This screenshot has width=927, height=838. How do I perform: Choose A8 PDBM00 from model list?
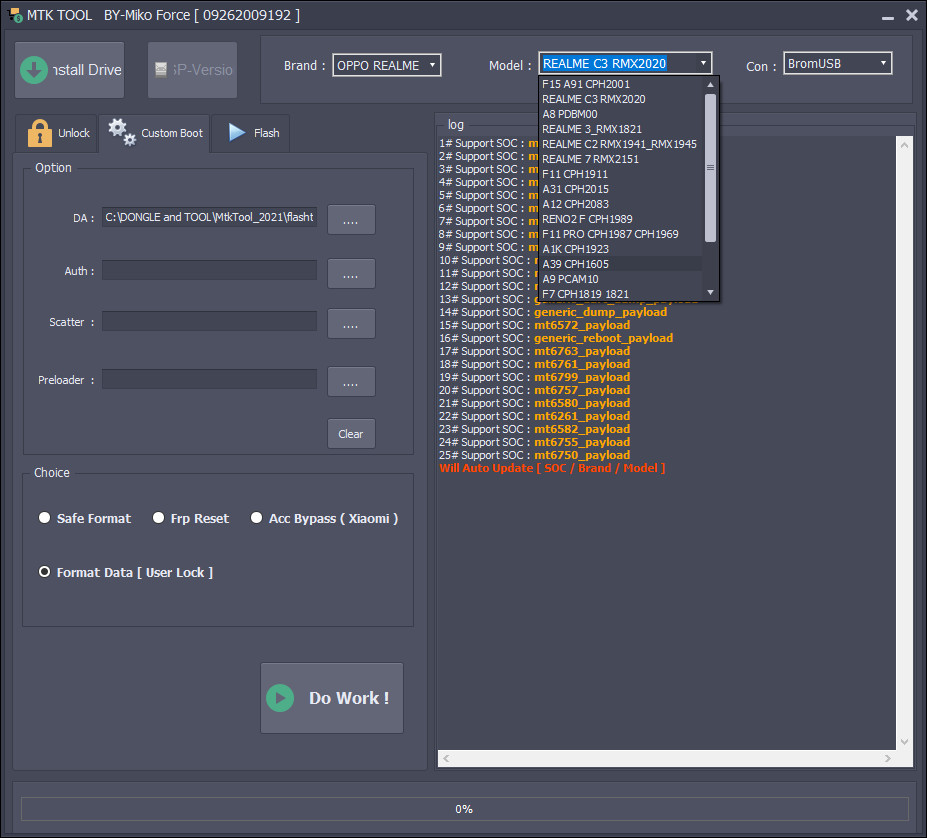click(621, 114)
